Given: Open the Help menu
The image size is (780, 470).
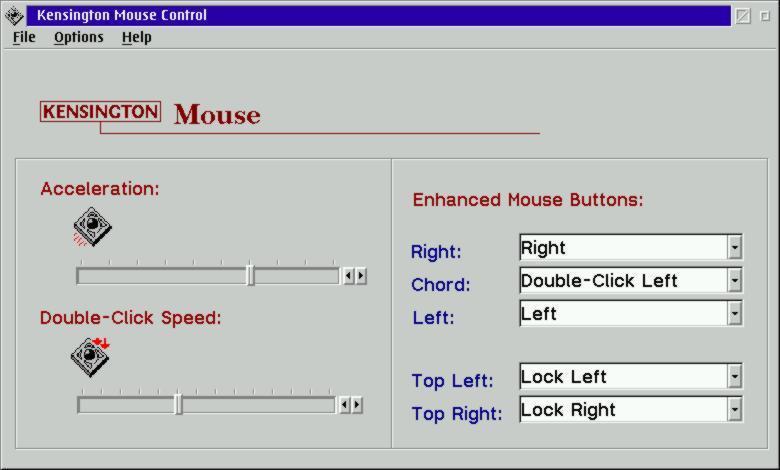Looking at the screenshot, I should click(136, 37).
